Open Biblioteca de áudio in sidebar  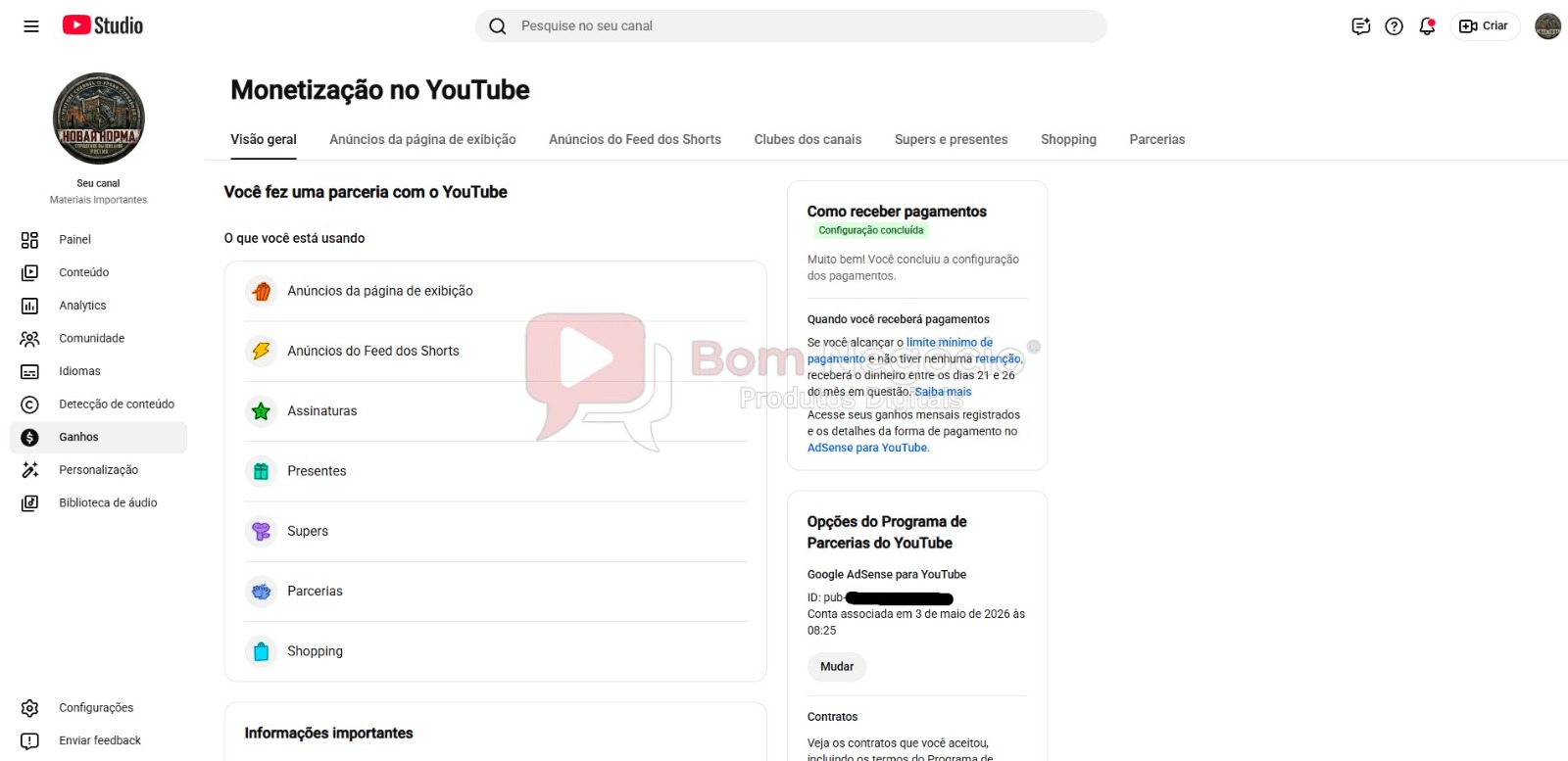click(x=108, y=502)
